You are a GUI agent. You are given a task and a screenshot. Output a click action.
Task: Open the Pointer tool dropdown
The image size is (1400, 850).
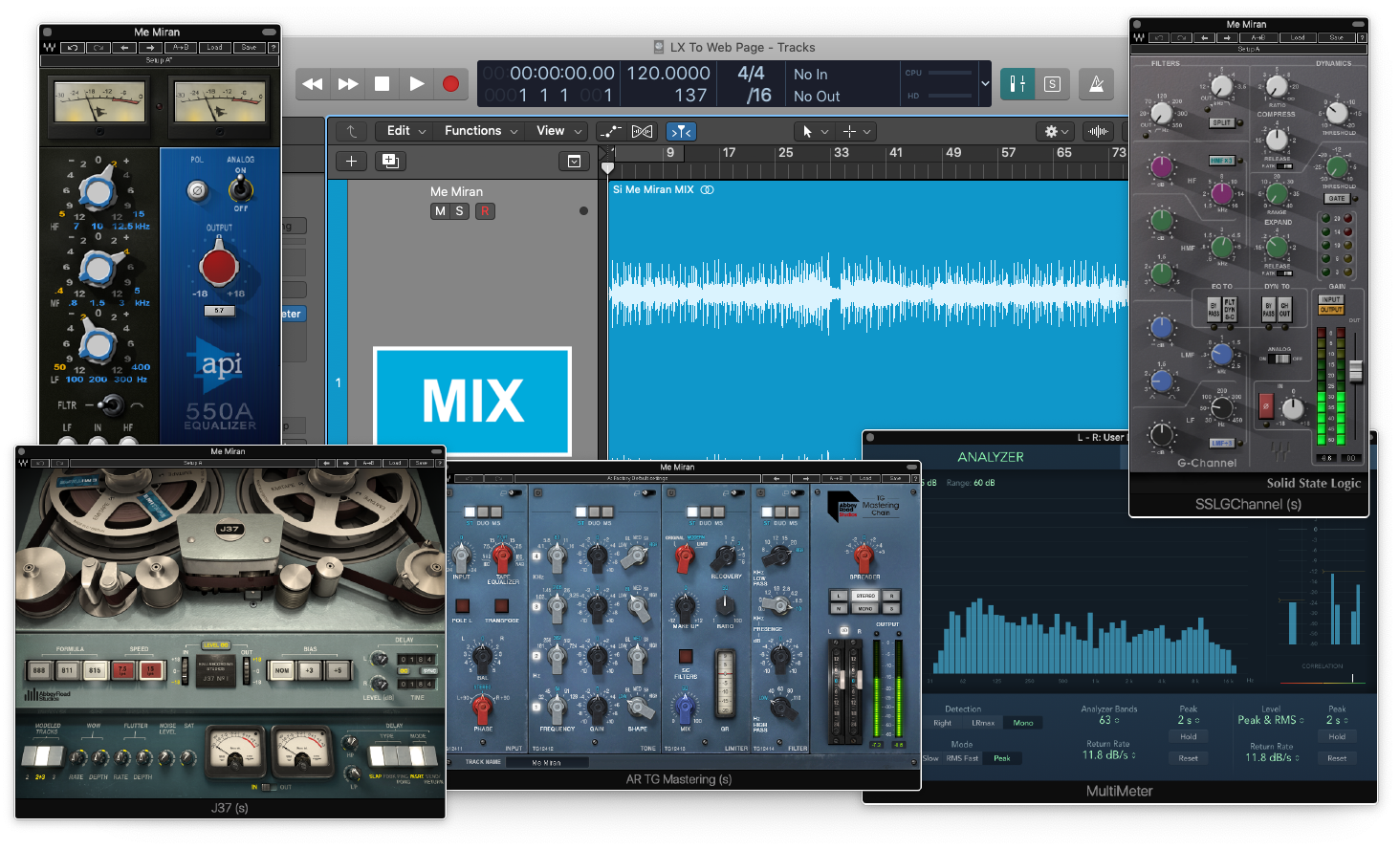(x=814, y=131)
